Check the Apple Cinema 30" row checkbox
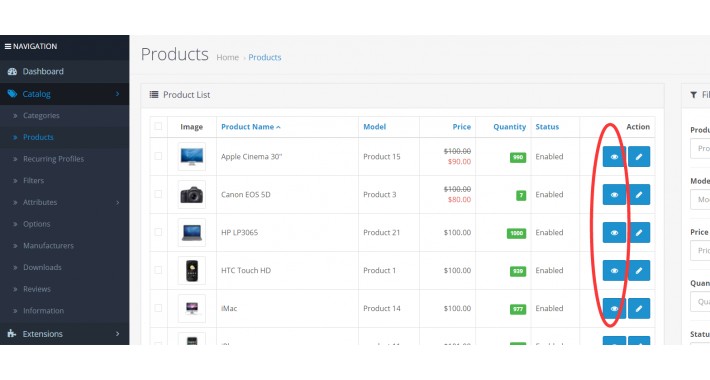 (158, 156)
